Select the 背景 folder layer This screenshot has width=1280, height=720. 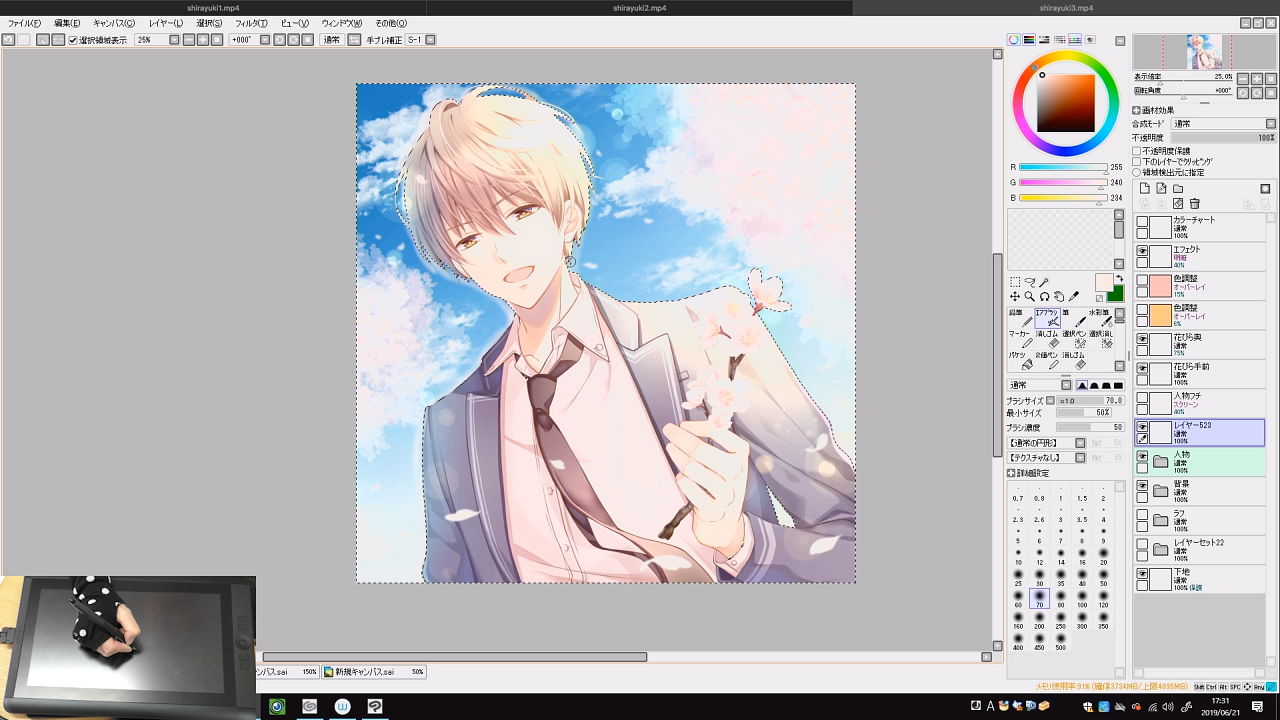point(1200,491)
